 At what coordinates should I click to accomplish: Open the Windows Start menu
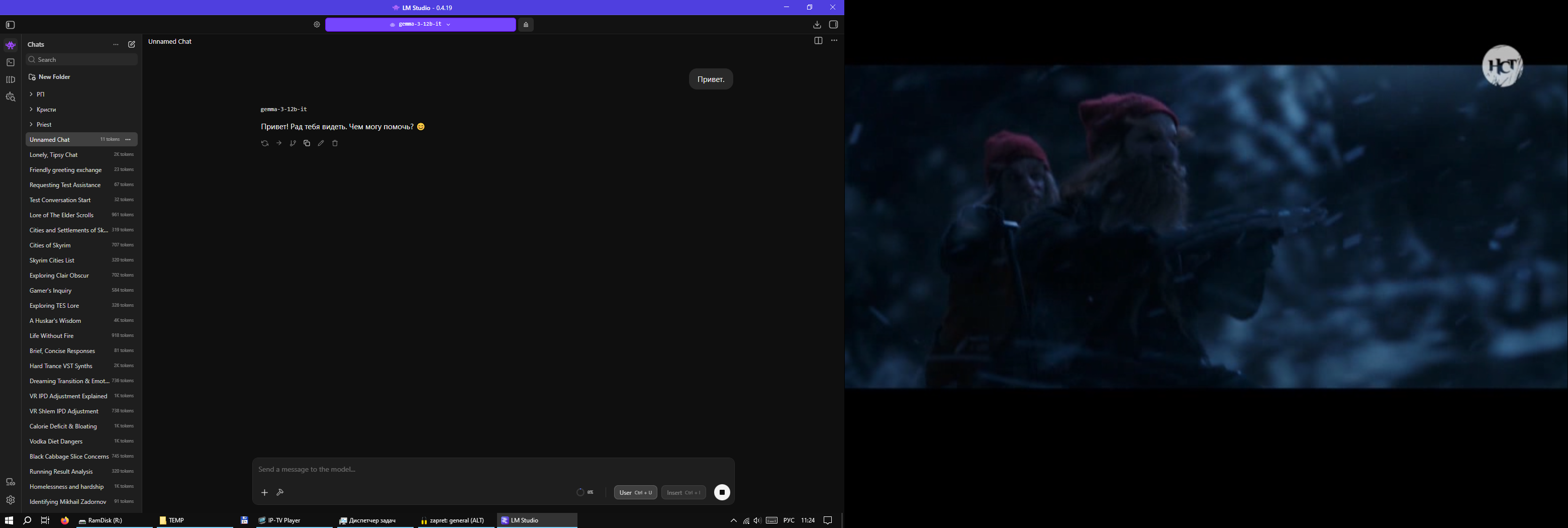pyautogui.click(x=9, y=520)
